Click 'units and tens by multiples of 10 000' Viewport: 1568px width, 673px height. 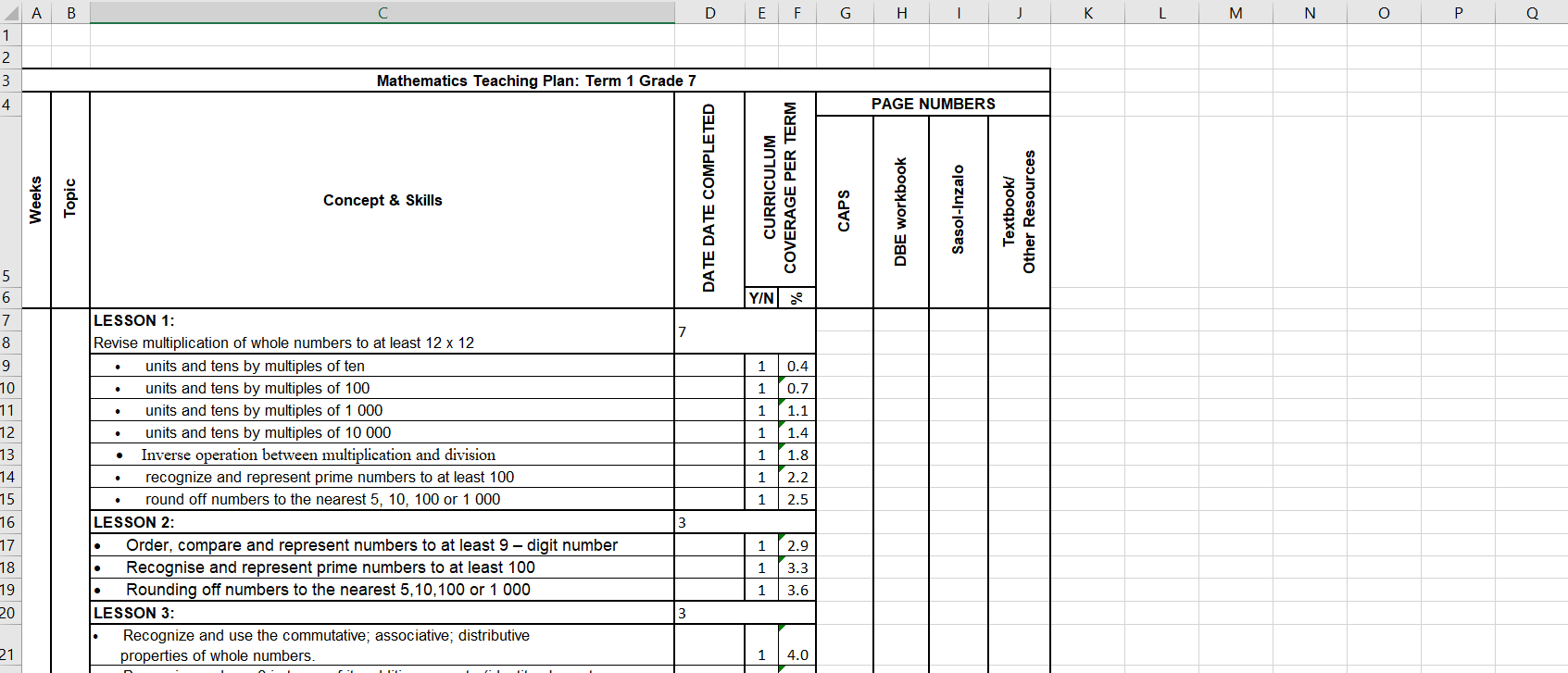[383, 432]
